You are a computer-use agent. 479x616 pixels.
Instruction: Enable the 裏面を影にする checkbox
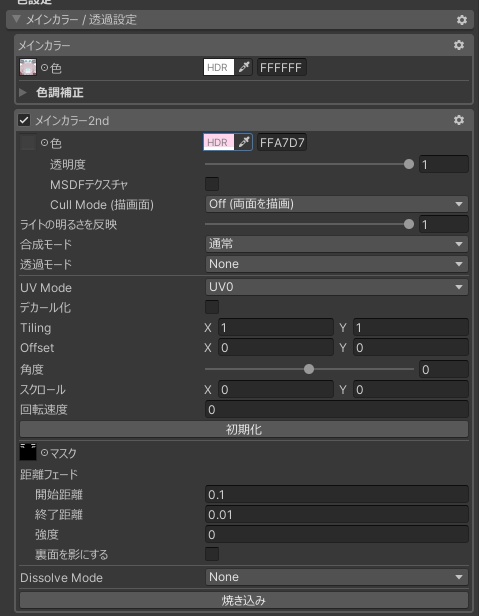212,554
